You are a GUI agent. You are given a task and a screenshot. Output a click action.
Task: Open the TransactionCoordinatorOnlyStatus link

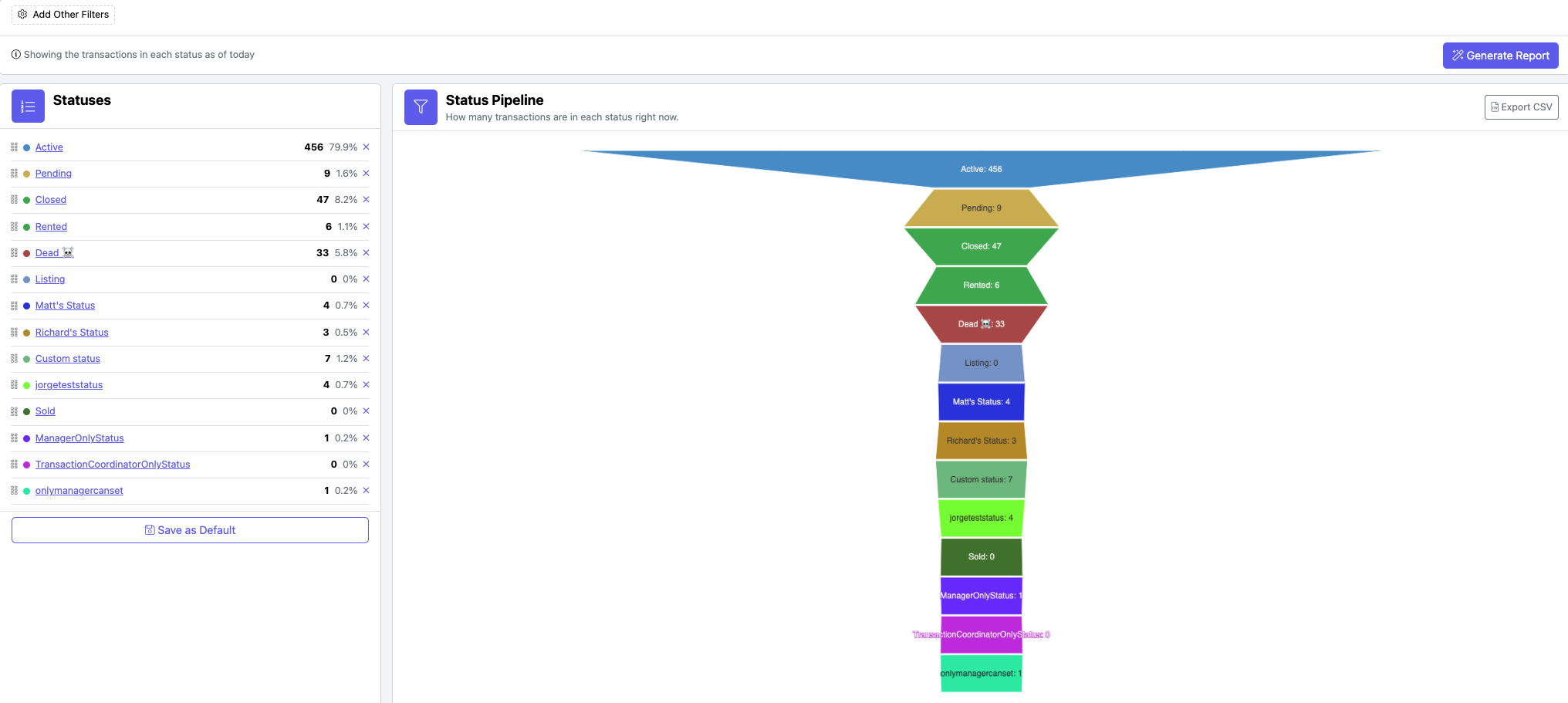click(x=113, y=465)
